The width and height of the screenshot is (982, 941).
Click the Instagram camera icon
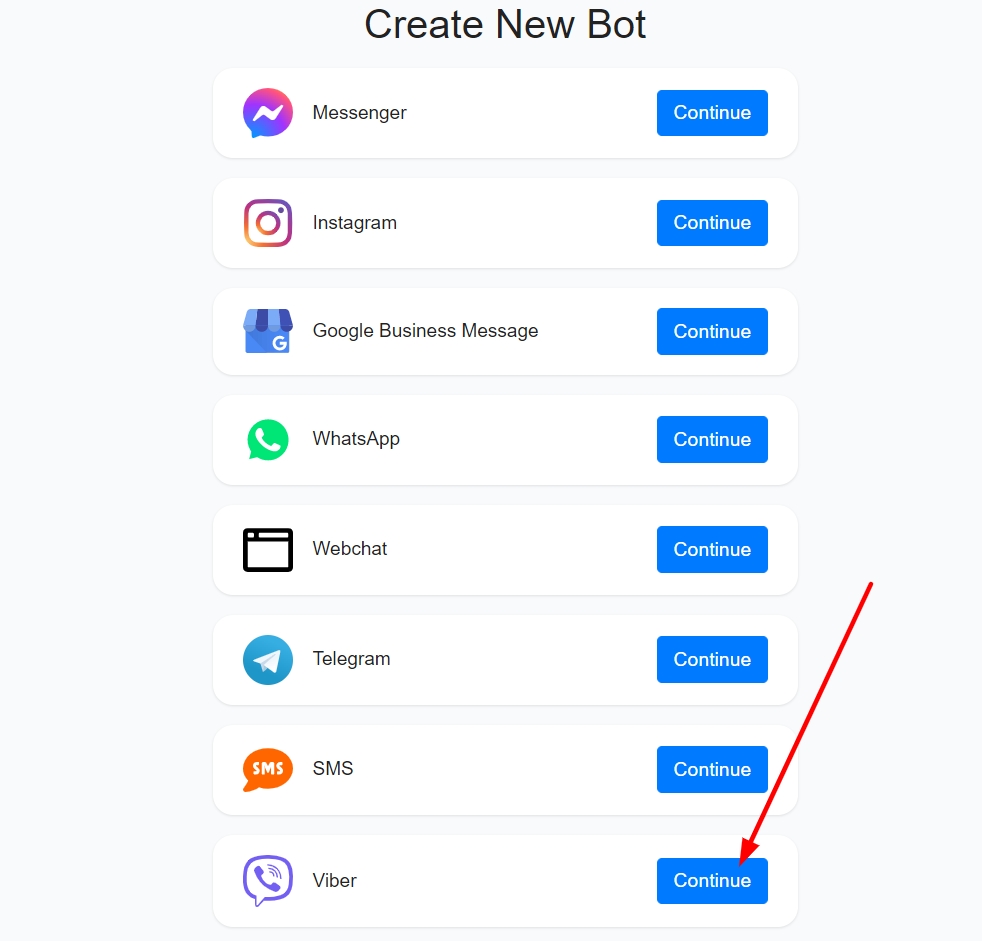point(267,223)
